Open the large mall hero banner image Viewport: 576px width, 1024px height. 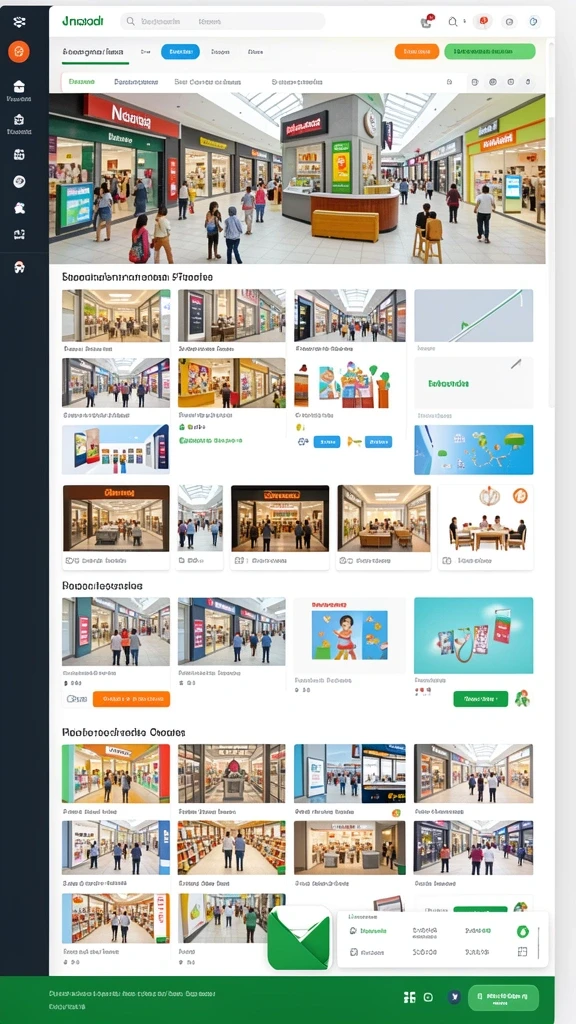tap(297, 178)
